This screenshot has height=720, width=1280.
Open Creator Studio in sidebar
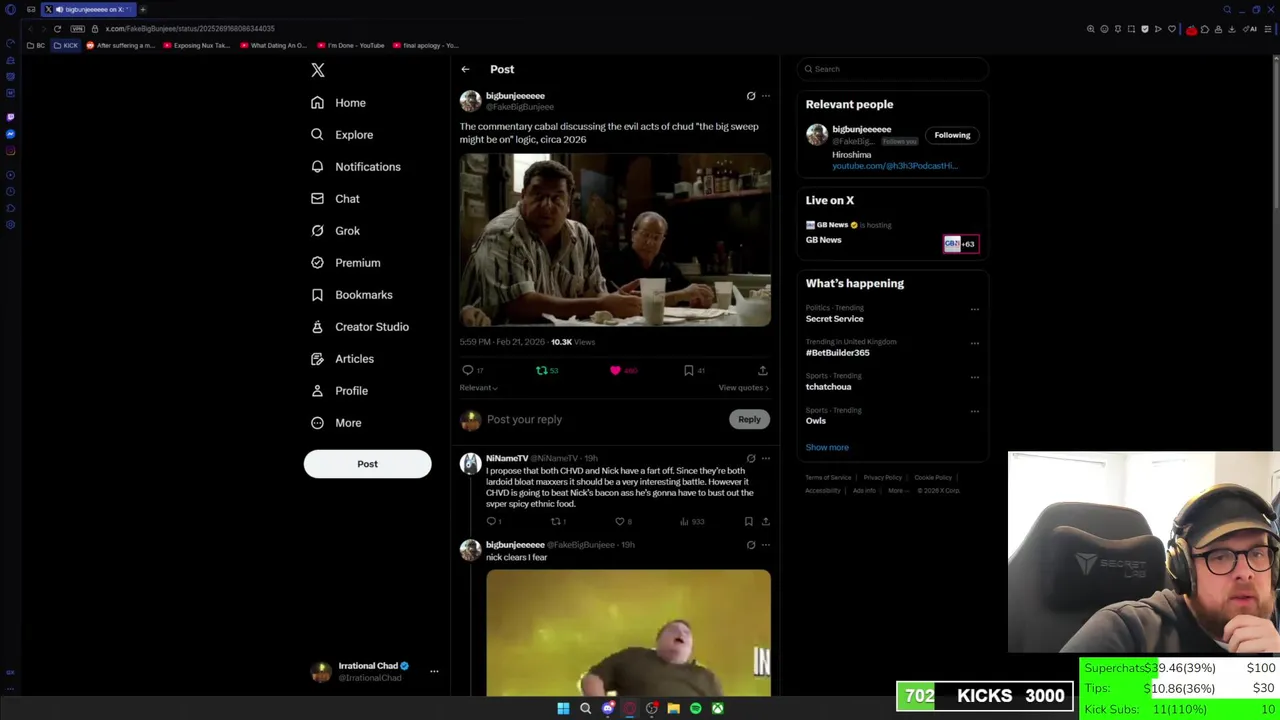pos(360,327)
